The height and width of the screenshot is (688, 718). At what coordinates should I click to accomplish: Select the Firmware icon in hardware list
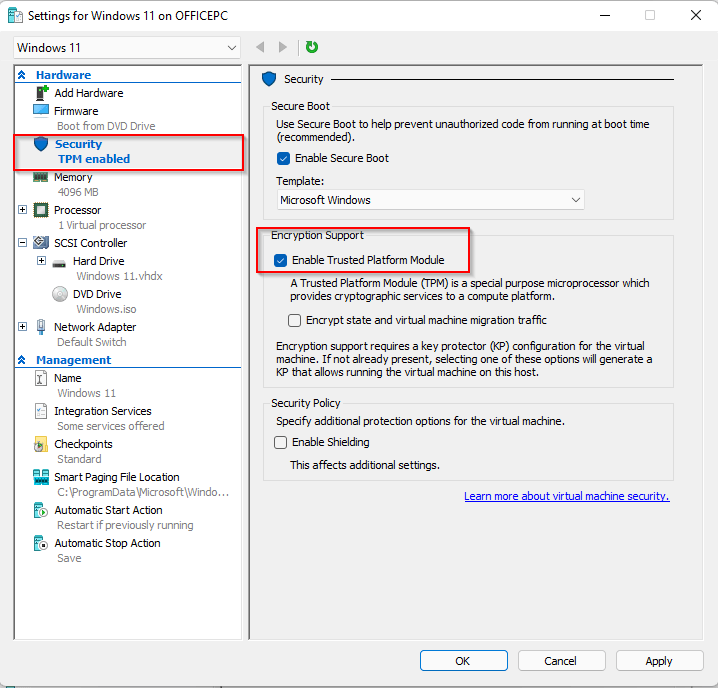point(41,111)
